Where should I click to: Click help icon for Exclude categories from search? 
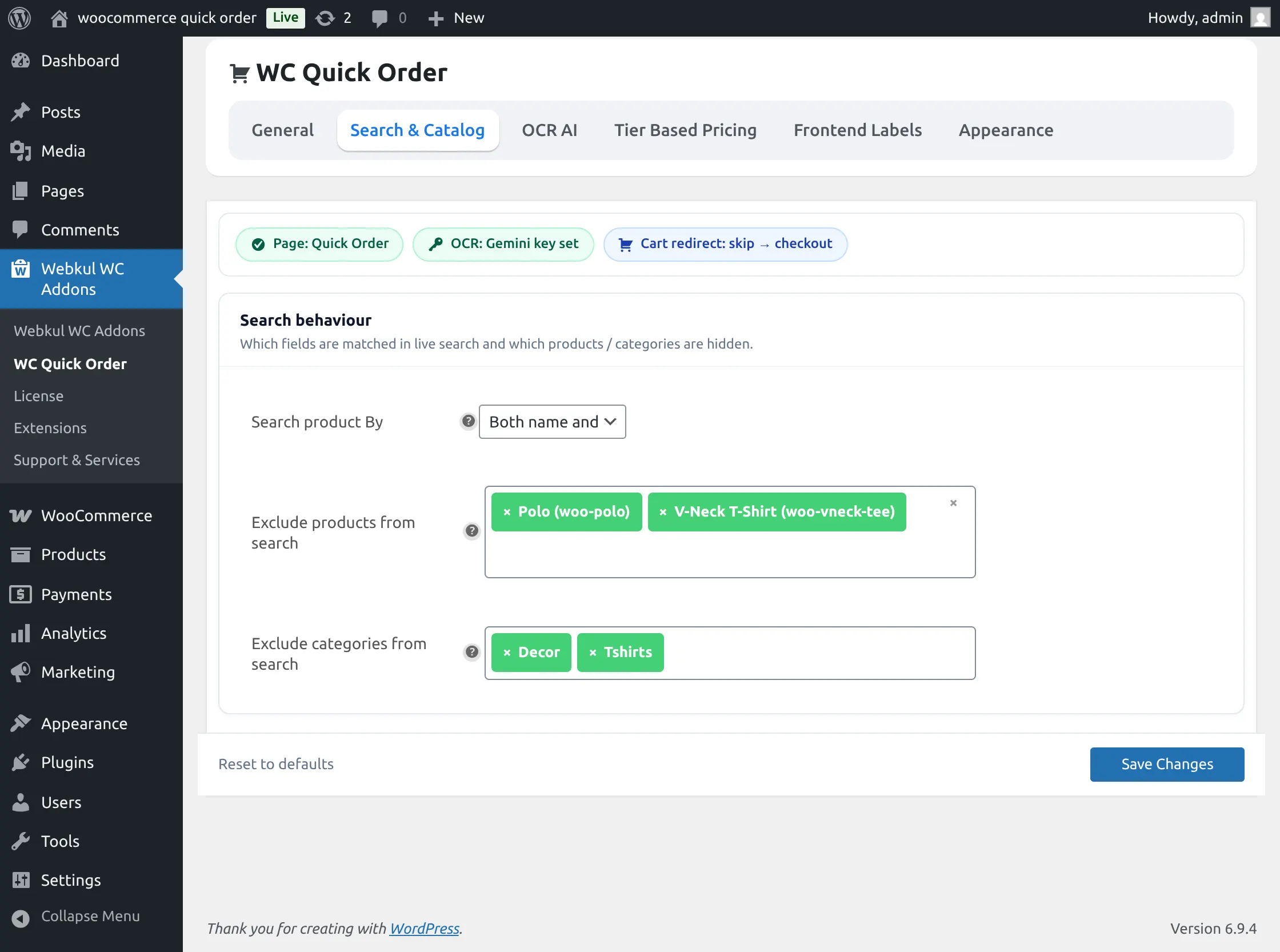[x=472, y=652]
